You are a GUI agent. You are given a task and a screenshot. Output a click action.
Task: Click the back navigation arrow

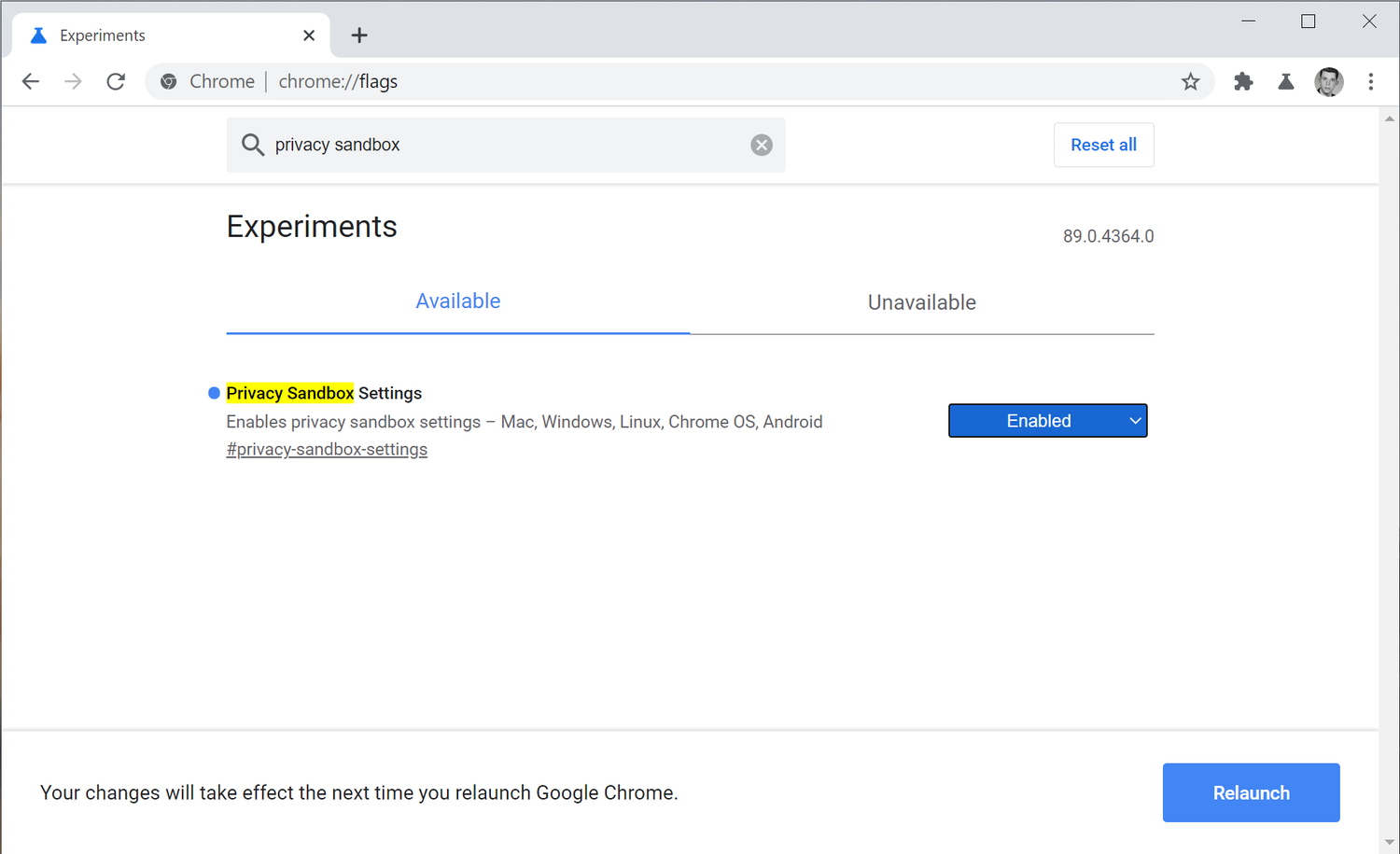(30, 81)
